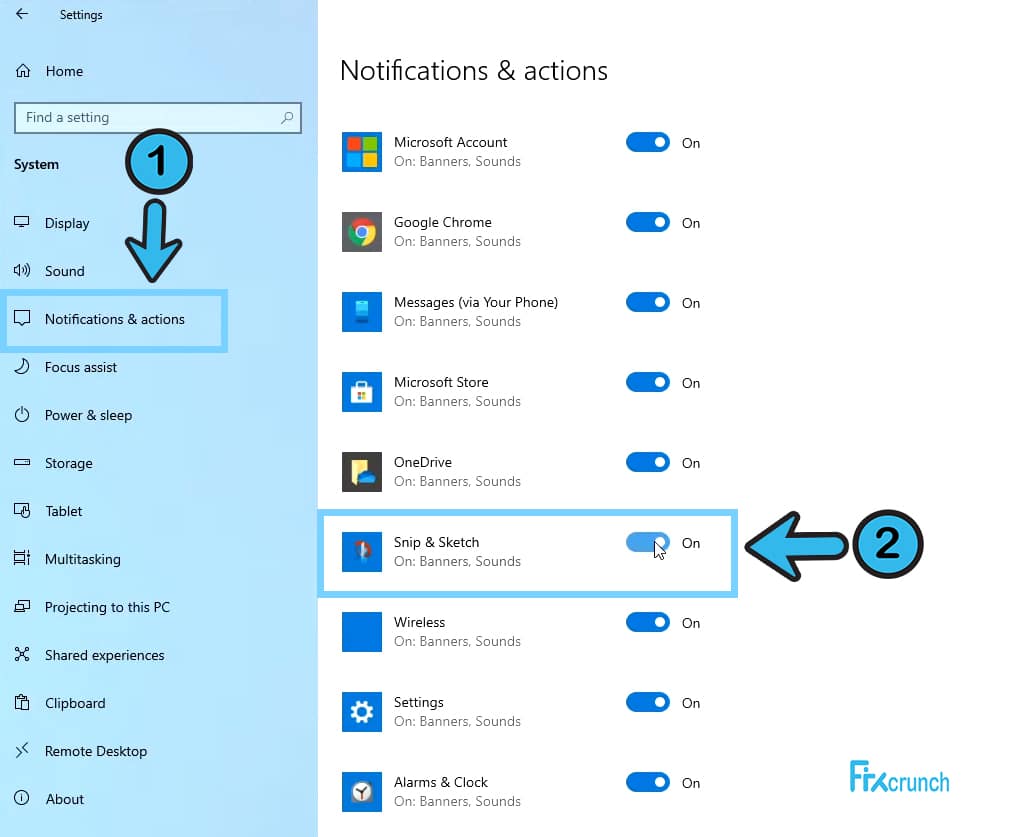Image resolution: width=1014 pixels, height=837 pixels.
Task: Turn off Alarms & Clock toggle
Action: click(647, 783)
